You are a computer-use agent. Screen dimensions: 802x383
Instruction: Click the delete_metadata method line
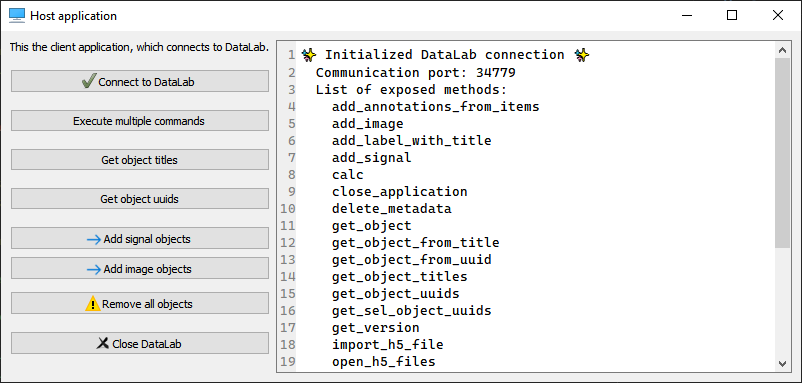tap(391, 209)
